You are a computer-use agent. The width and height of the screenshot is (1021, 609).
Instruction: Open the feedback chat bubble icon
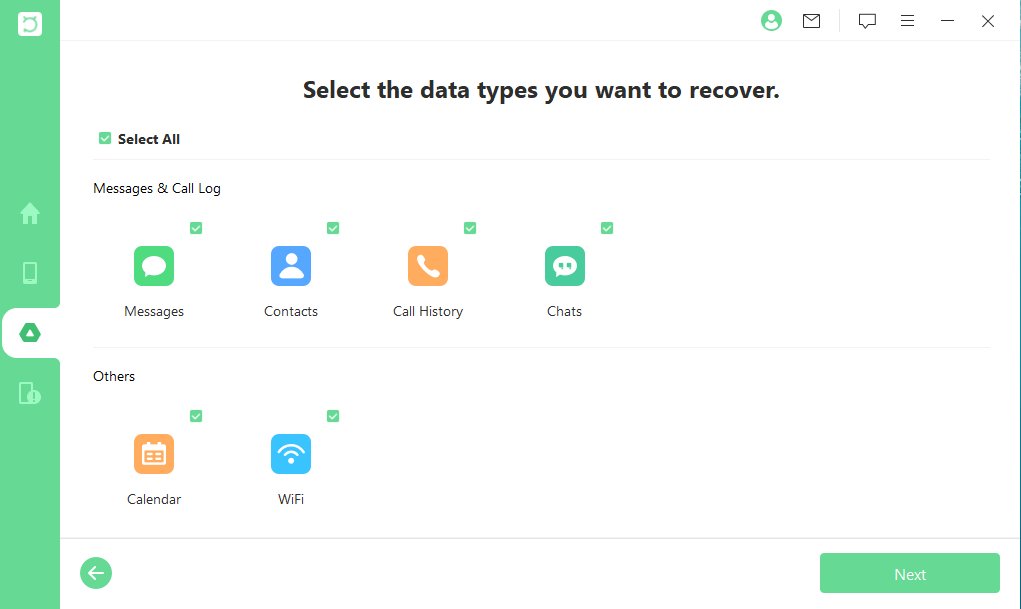click(x=866, y=20)
